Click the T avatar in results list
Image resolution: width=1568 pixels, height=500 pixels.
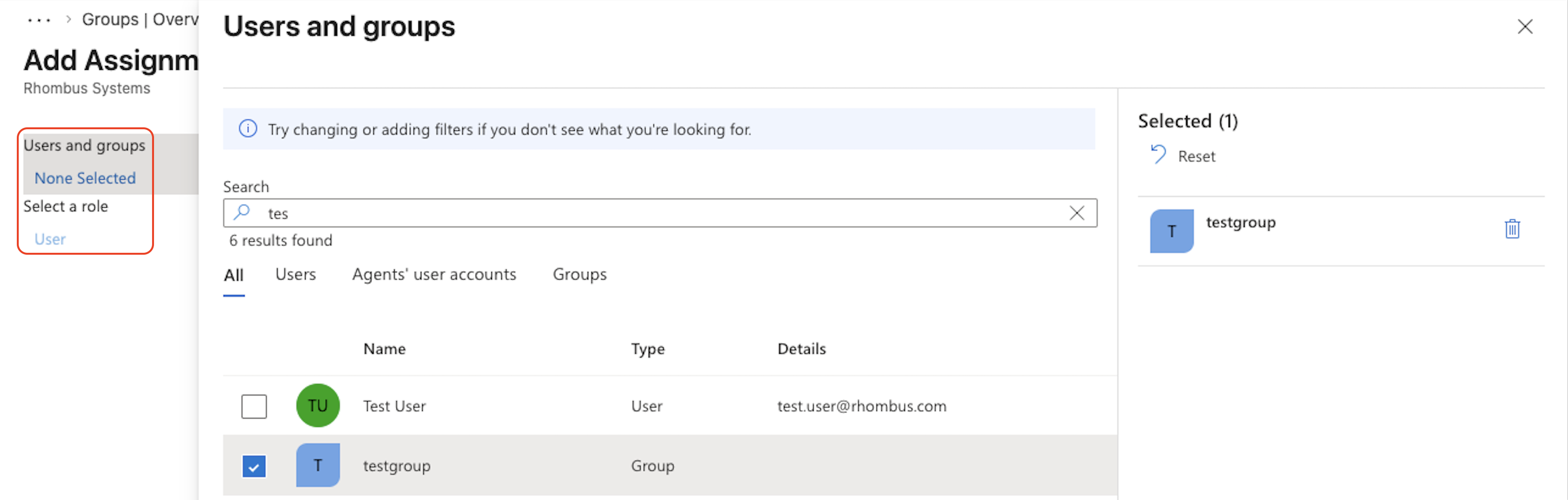[x=318, y=465]
